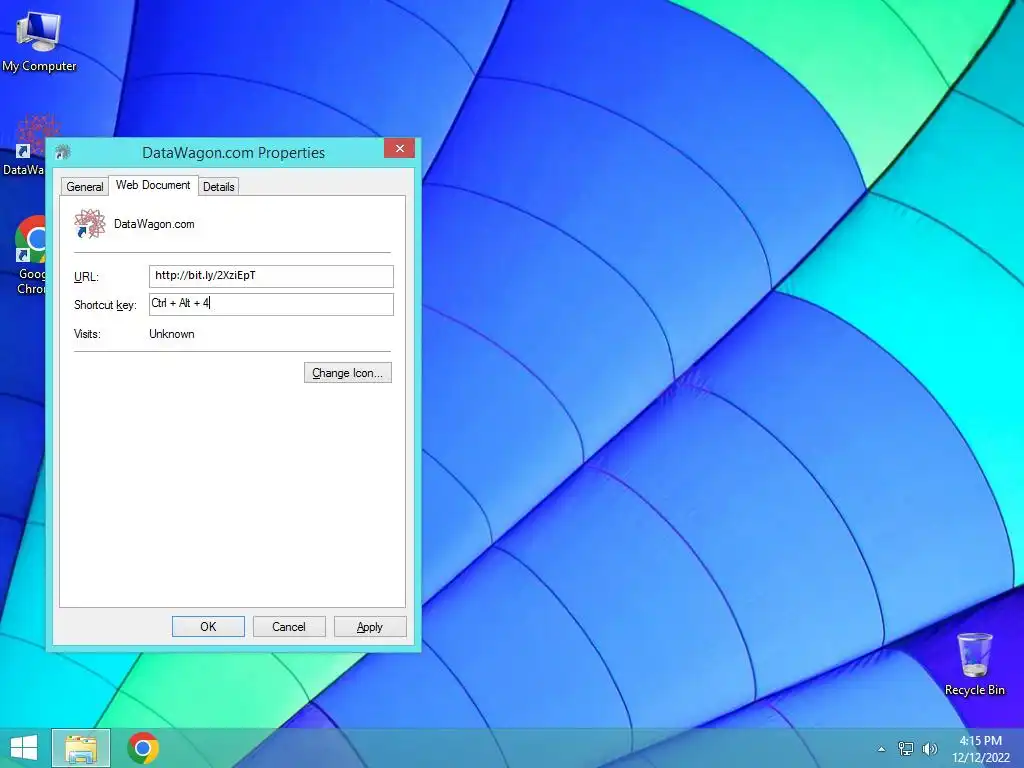Click the DataWagon title bar icon
This screenshot has height=768, width=1024.
(x=63, y=152)
